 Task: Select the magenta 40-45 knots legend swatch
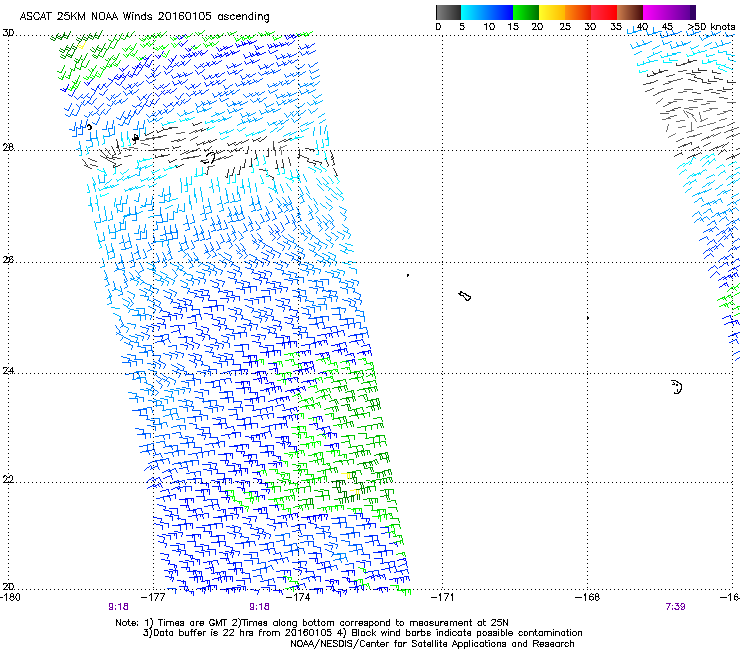pyautogui.click(x=656, y=12)
